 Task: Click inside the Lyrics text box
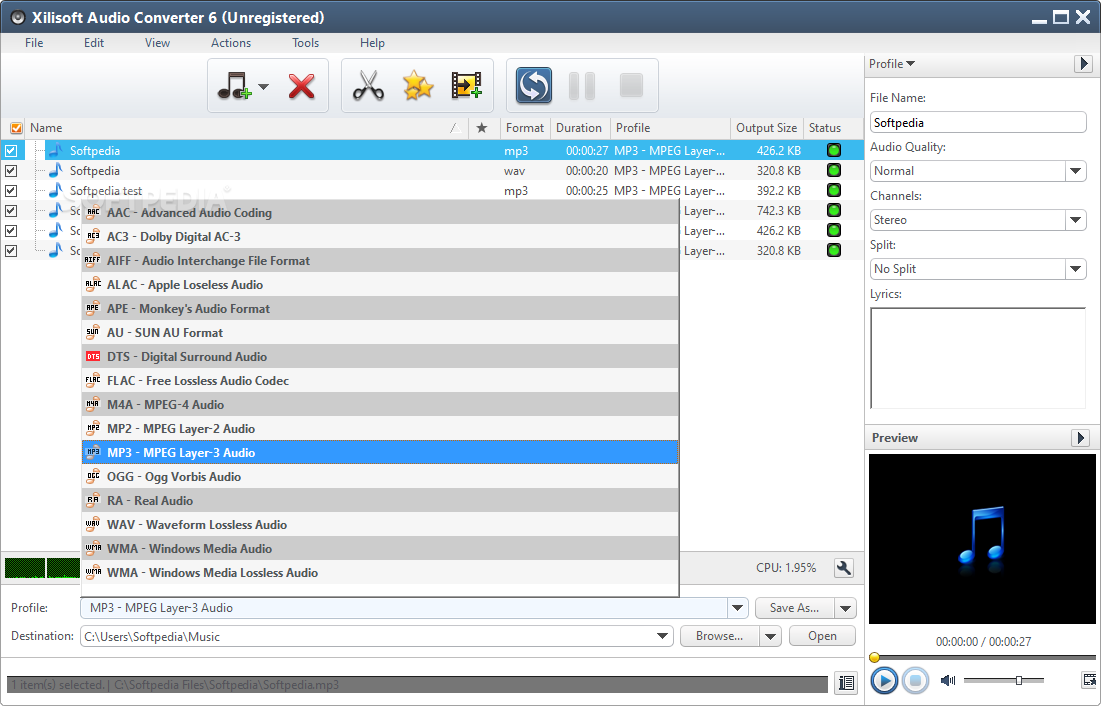(978, 358)
